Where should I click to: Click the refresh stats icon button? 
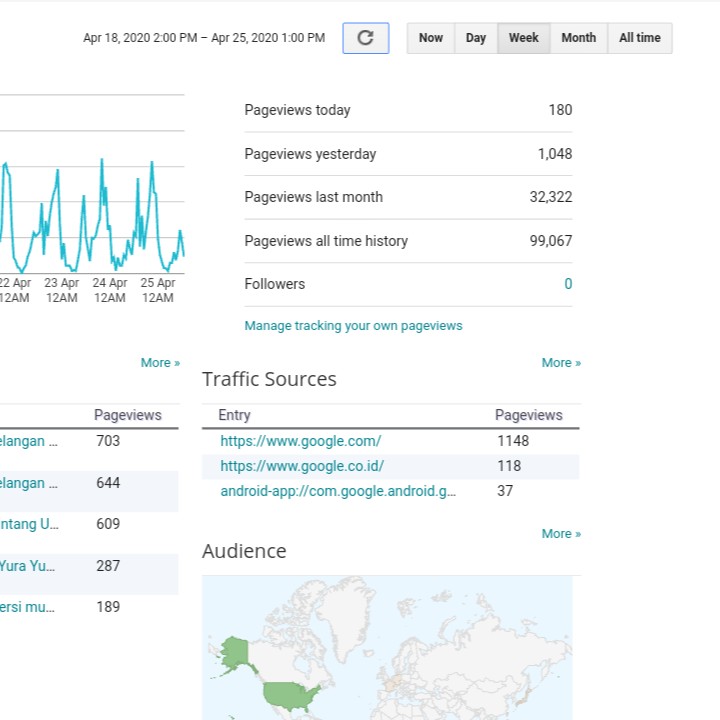pos(365,38)
